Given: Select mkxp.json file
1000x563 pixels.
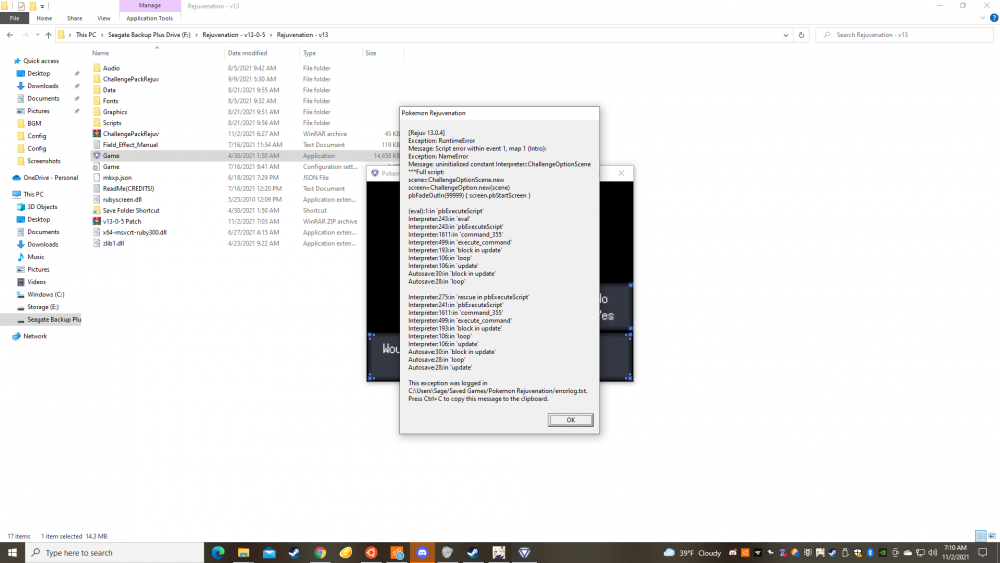Looking at the screenshot, I should (117, 177).
